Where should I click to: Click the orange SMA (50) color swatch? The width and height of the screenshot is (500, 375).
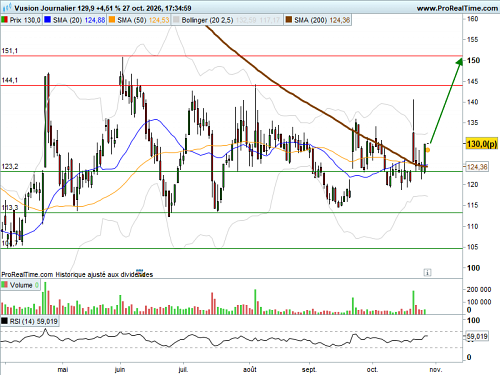tap(112, 20)
